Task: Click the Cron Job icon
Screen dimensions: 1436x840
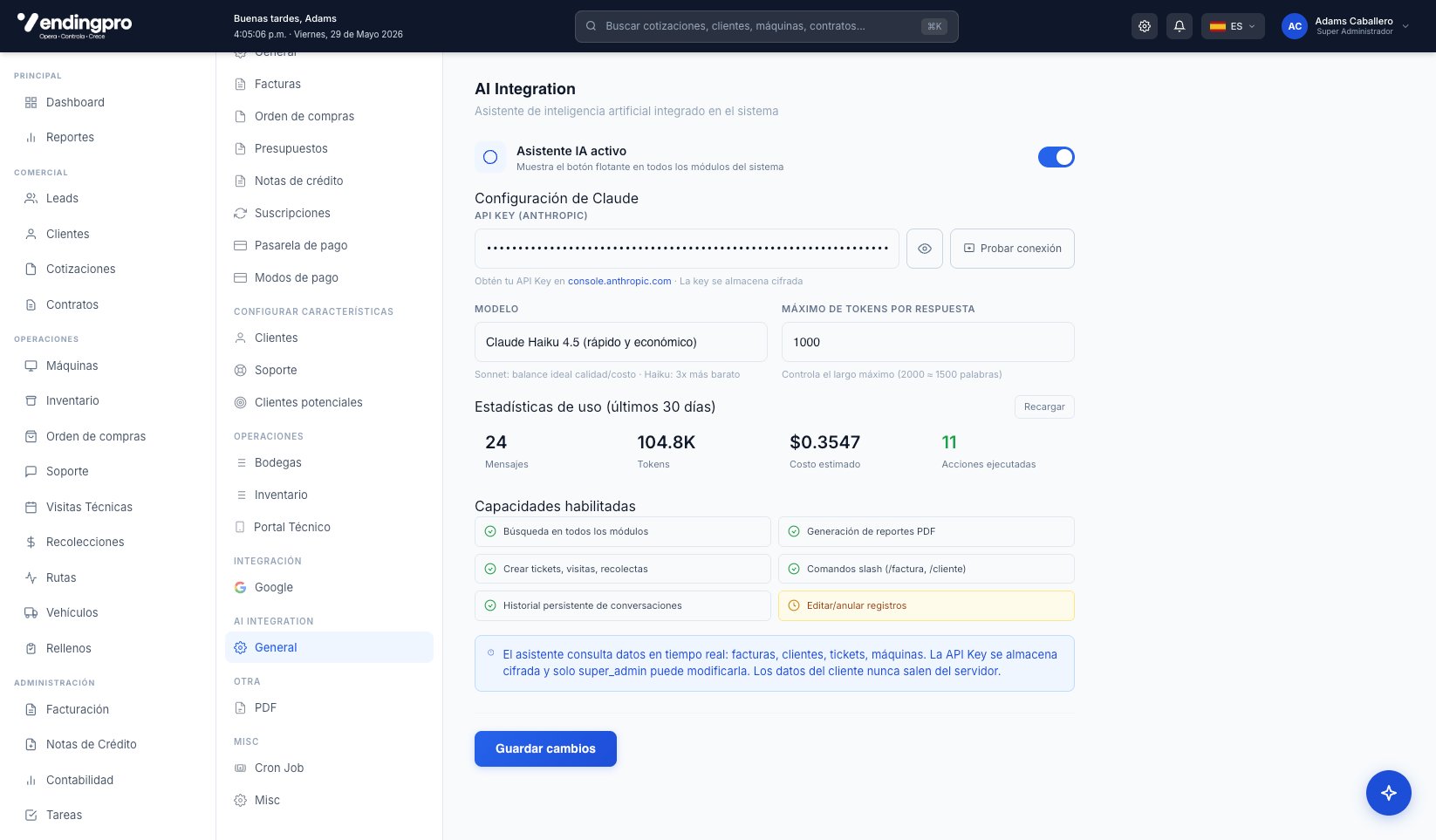Action: coord(240,768)
